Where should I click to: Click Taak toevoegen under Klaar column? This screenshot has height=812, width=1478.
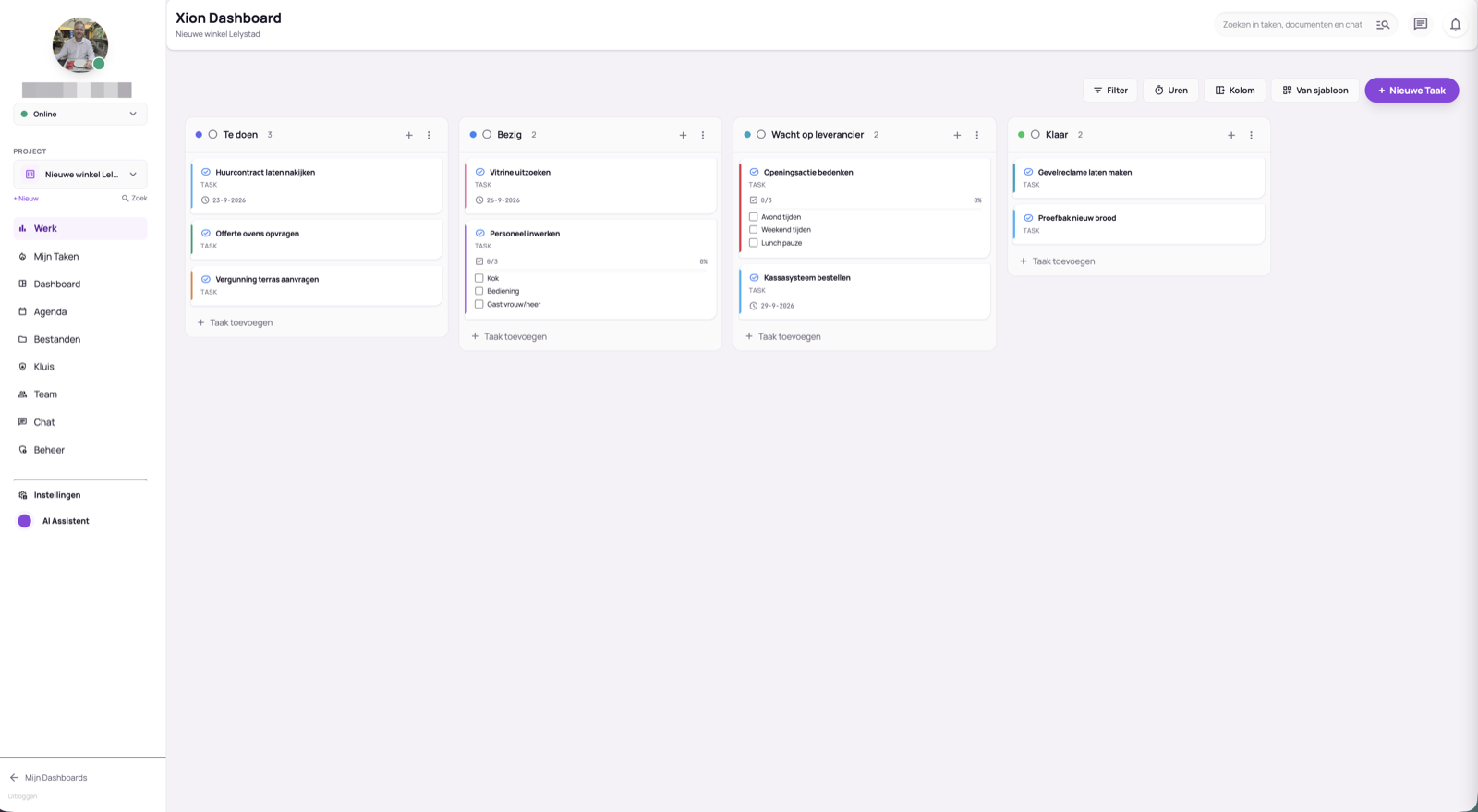click(1058, 261)
